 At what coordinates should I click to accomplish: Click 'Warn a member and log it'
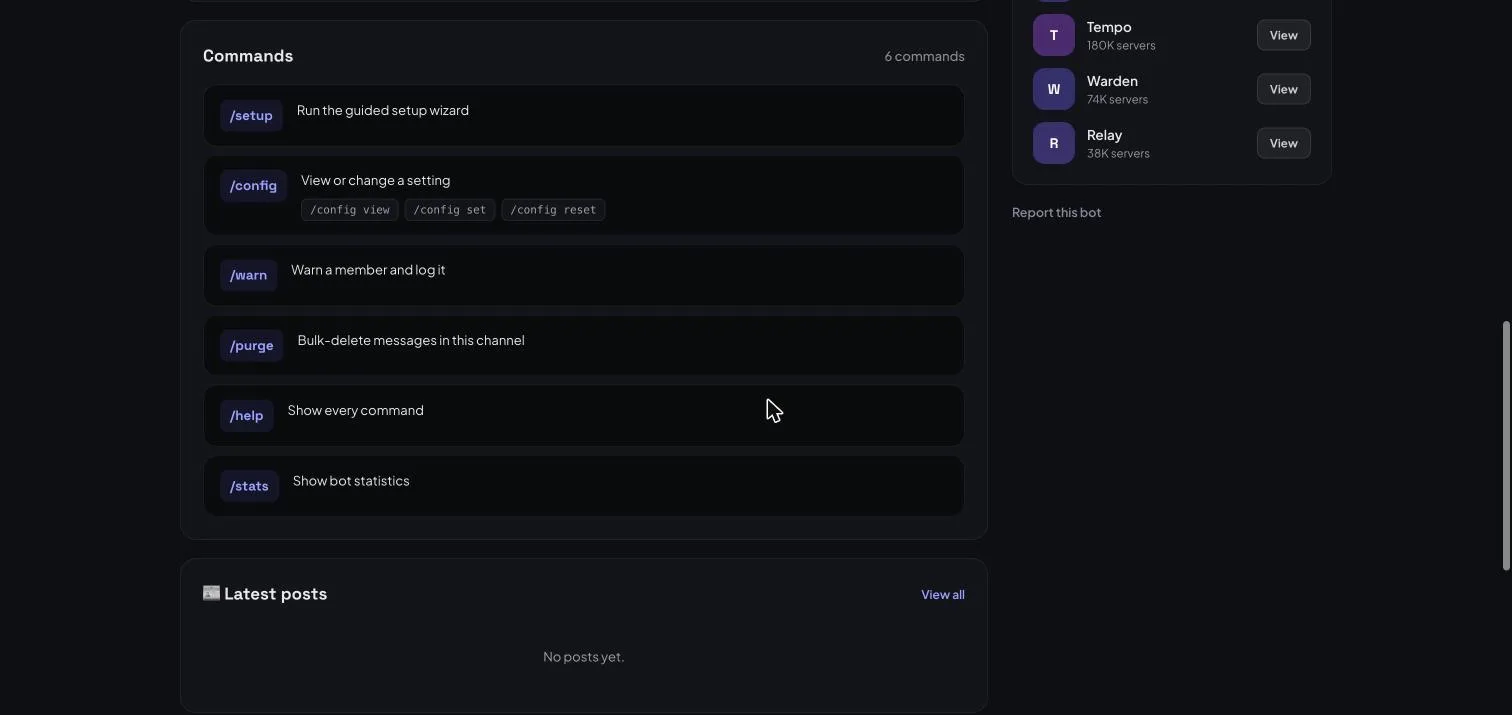pyautogui.click(x=368, y=270)
